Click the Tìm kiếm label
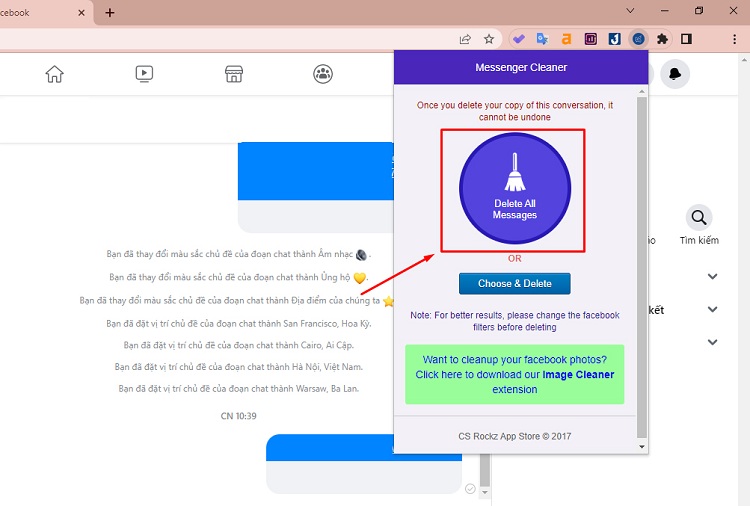The image size is (750, 506). [x=699, y=240]
